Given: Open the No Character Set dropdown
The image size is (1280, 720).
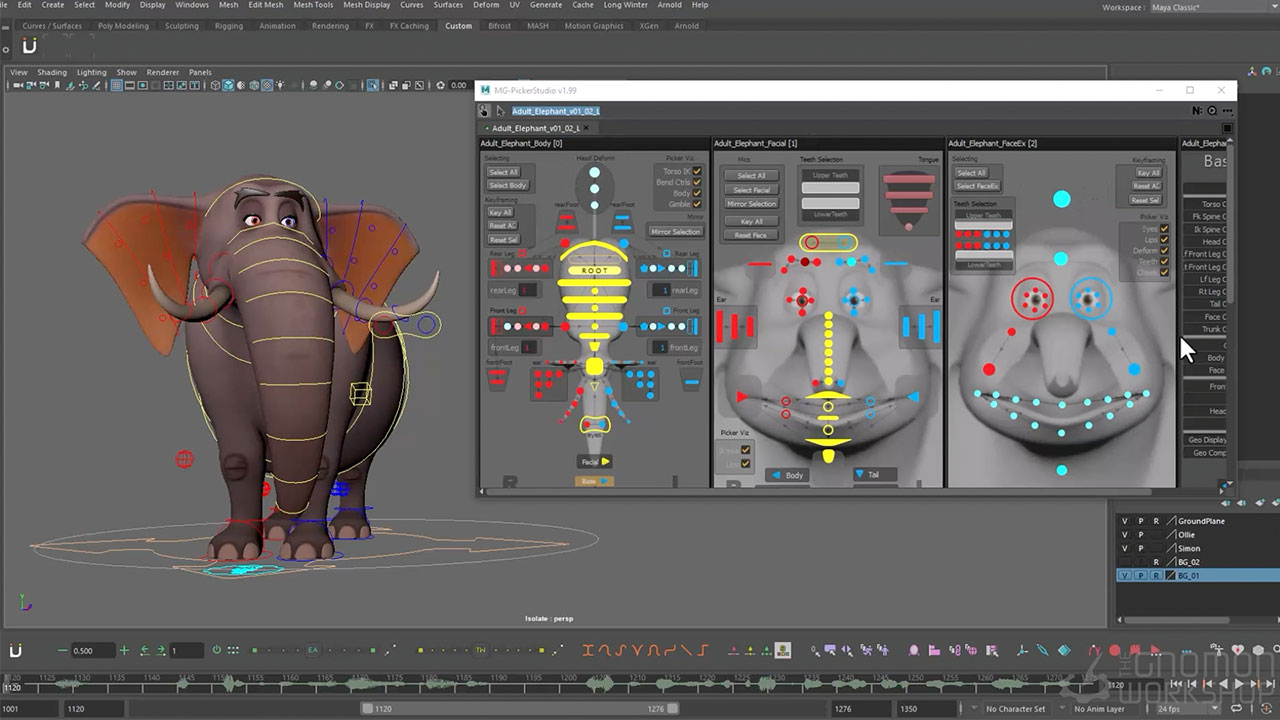Looking at the screenshot, I should (x=1015, y=709).
